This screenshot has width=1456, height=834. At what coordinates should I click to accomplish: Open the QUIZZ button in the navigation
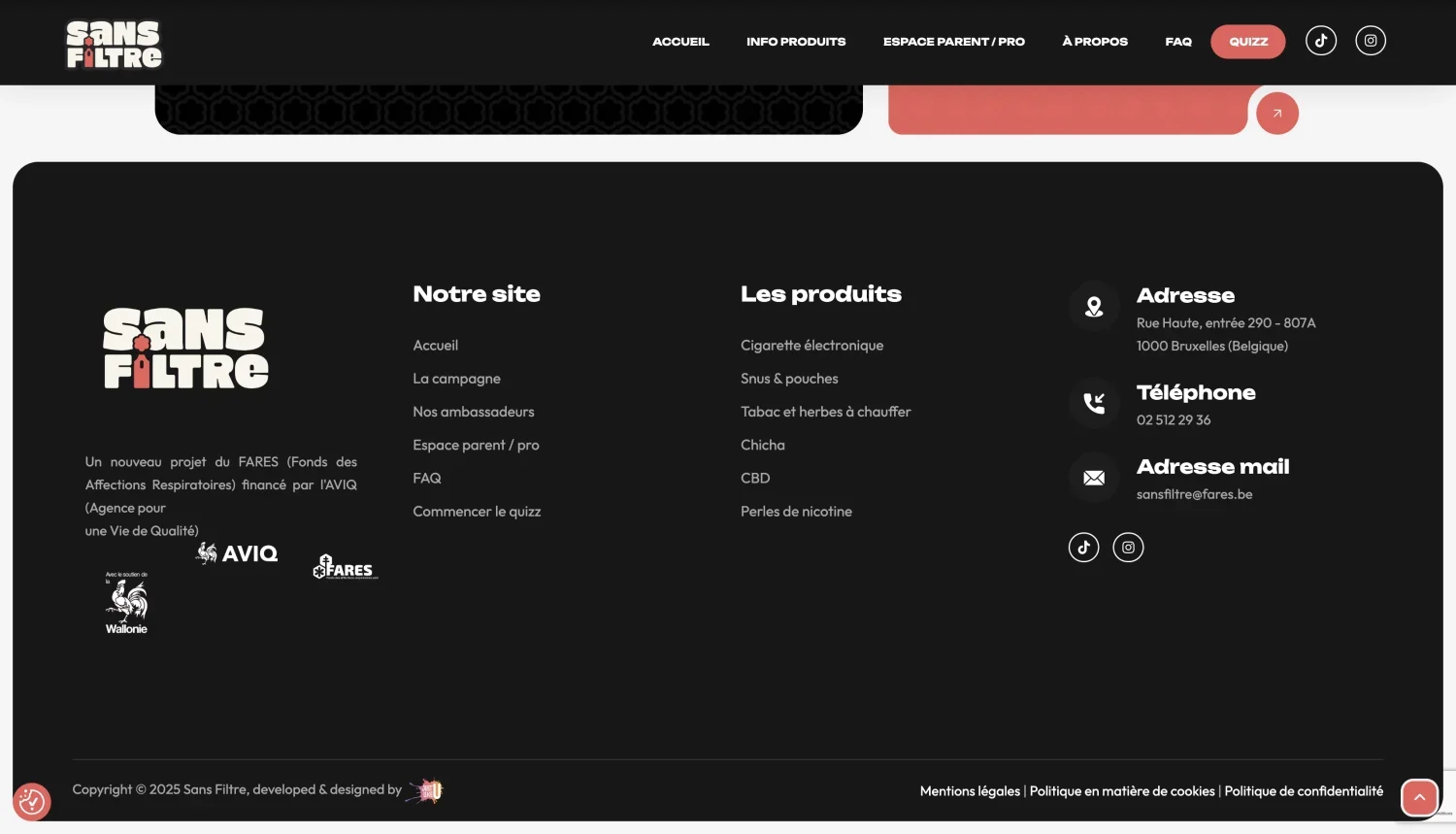pyautogui.click(x=1247, y=41)
